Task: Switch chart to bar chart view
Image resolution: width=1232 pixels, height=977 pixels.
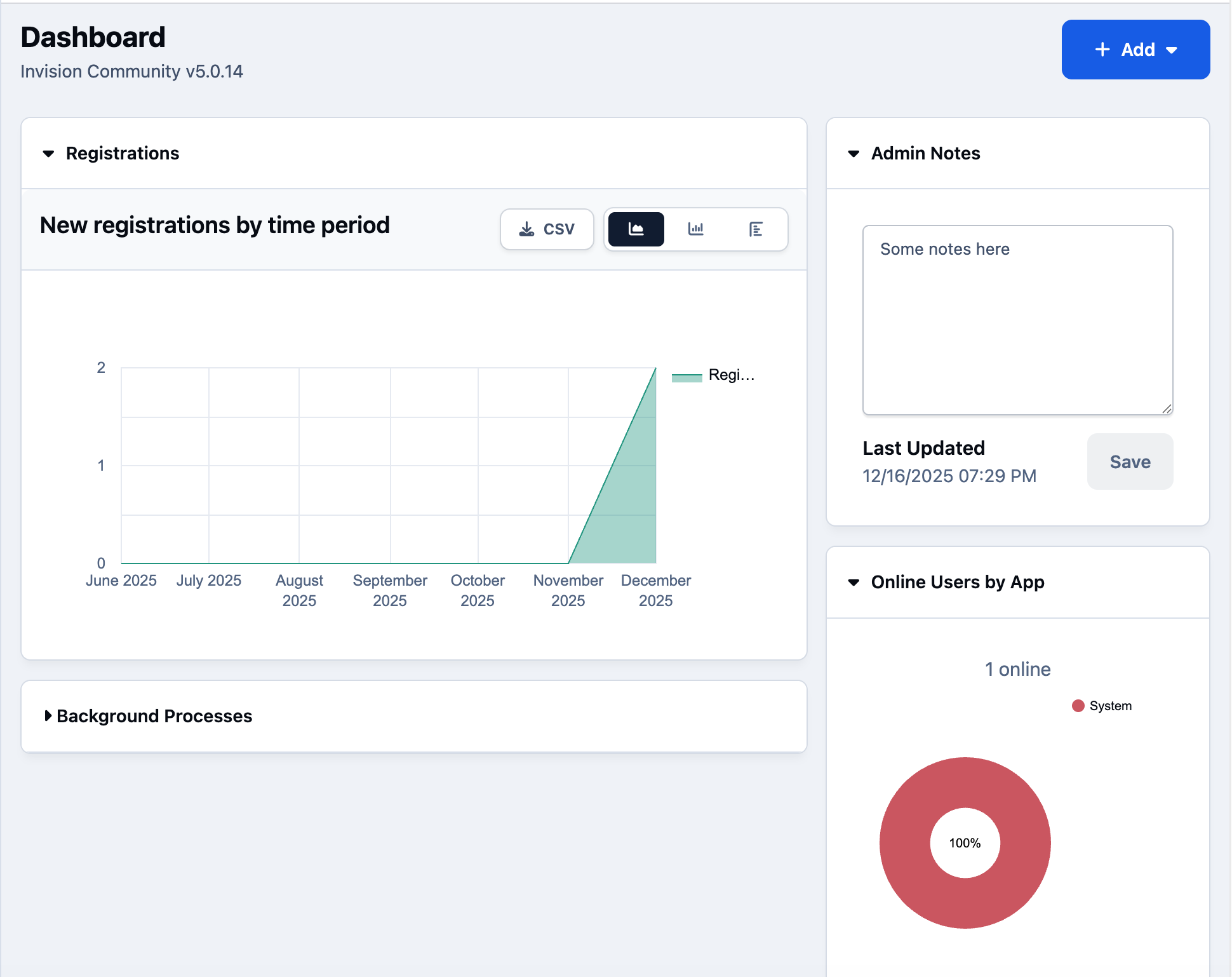Action: tap(696, 229)
